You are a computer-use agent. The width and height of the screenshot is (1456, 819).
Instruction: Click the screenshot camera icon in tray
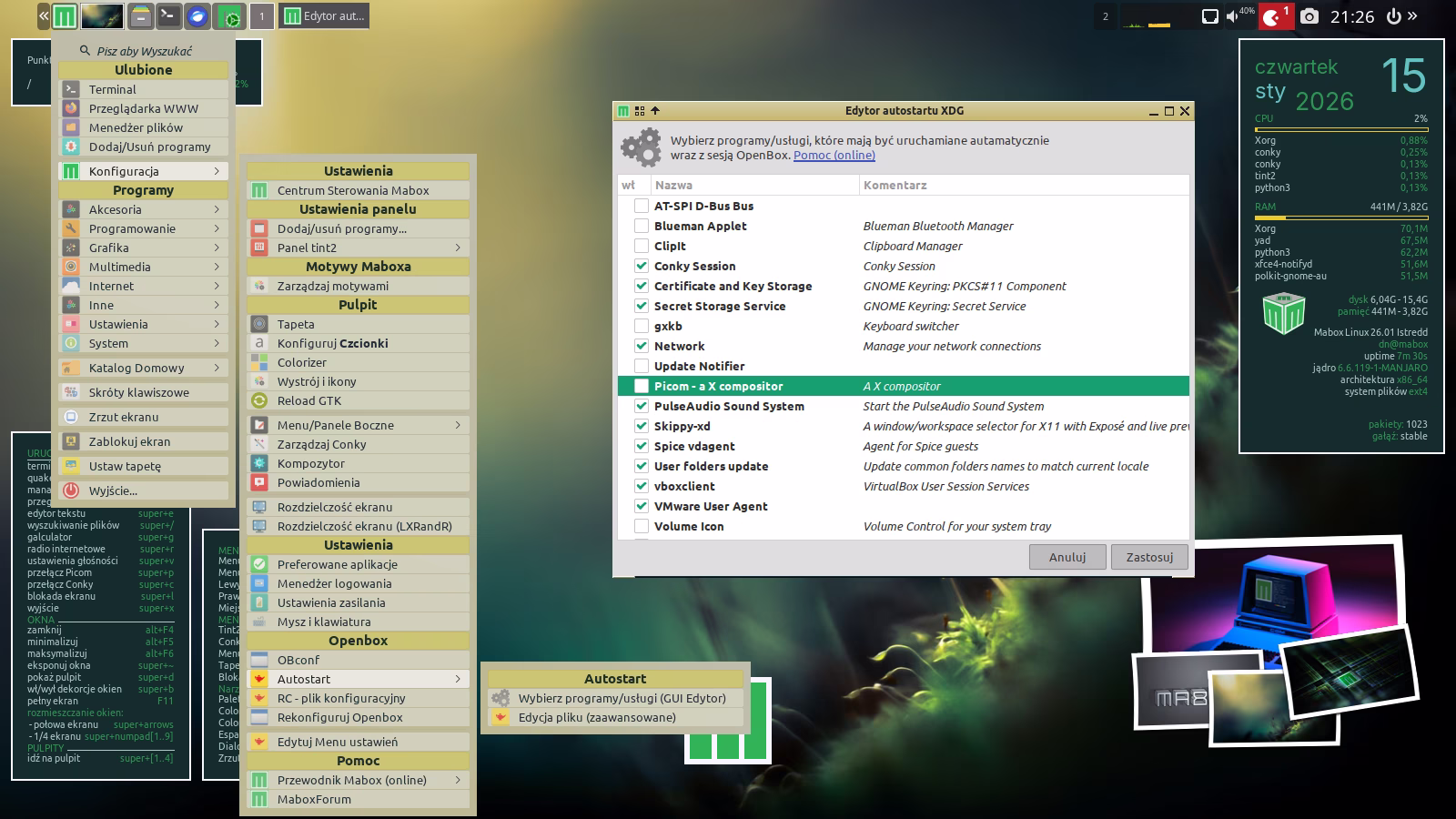(x=1309, y=16)
